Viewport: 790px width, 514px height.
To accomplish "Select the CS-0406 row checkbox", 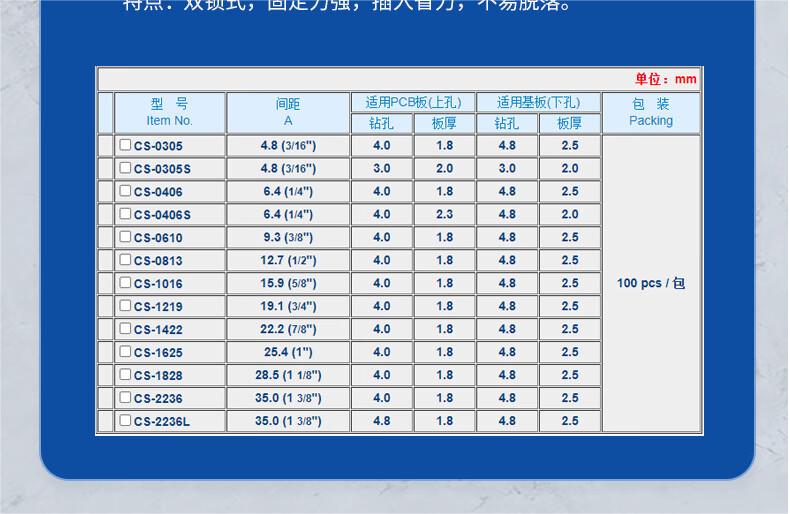I will pos(125,191).
